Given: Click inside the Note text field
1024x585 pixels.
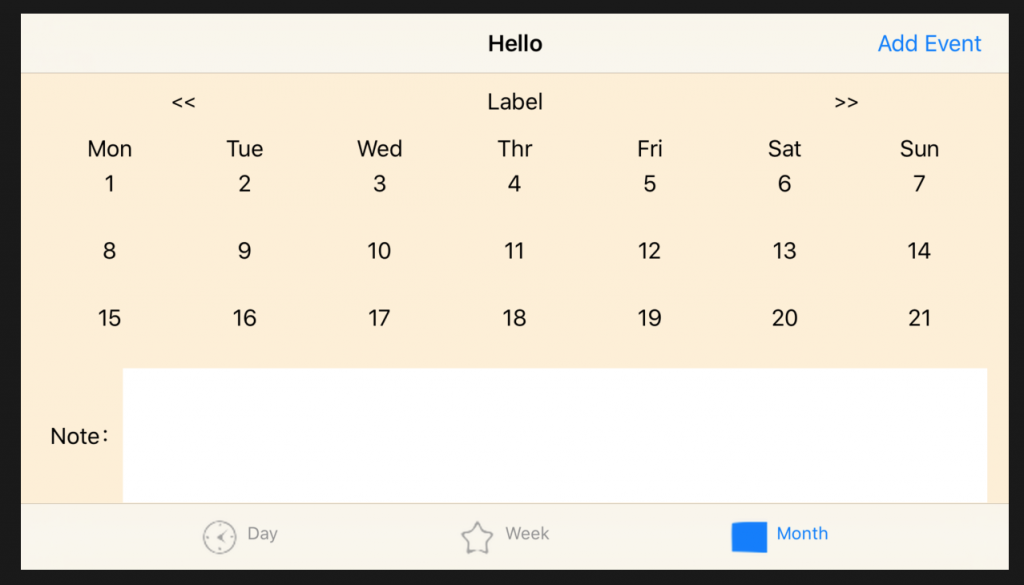Looking at the screenshot, I should (x=554, y=435).
